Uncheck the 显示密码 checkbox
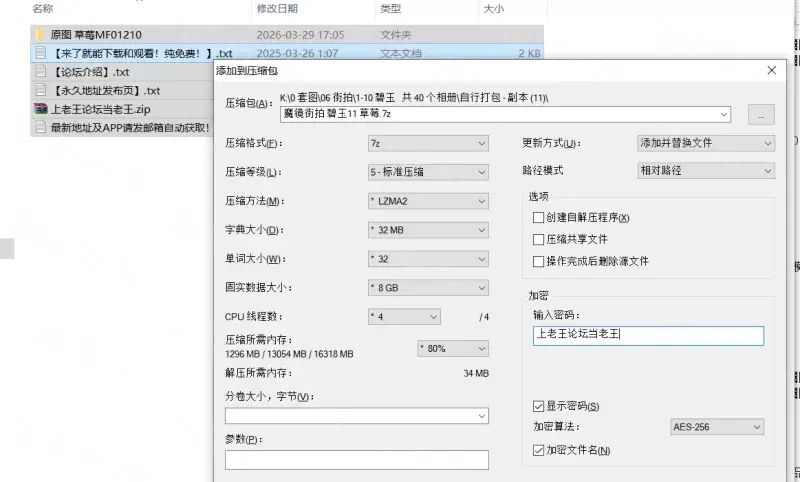 click(x=539, y=406)
